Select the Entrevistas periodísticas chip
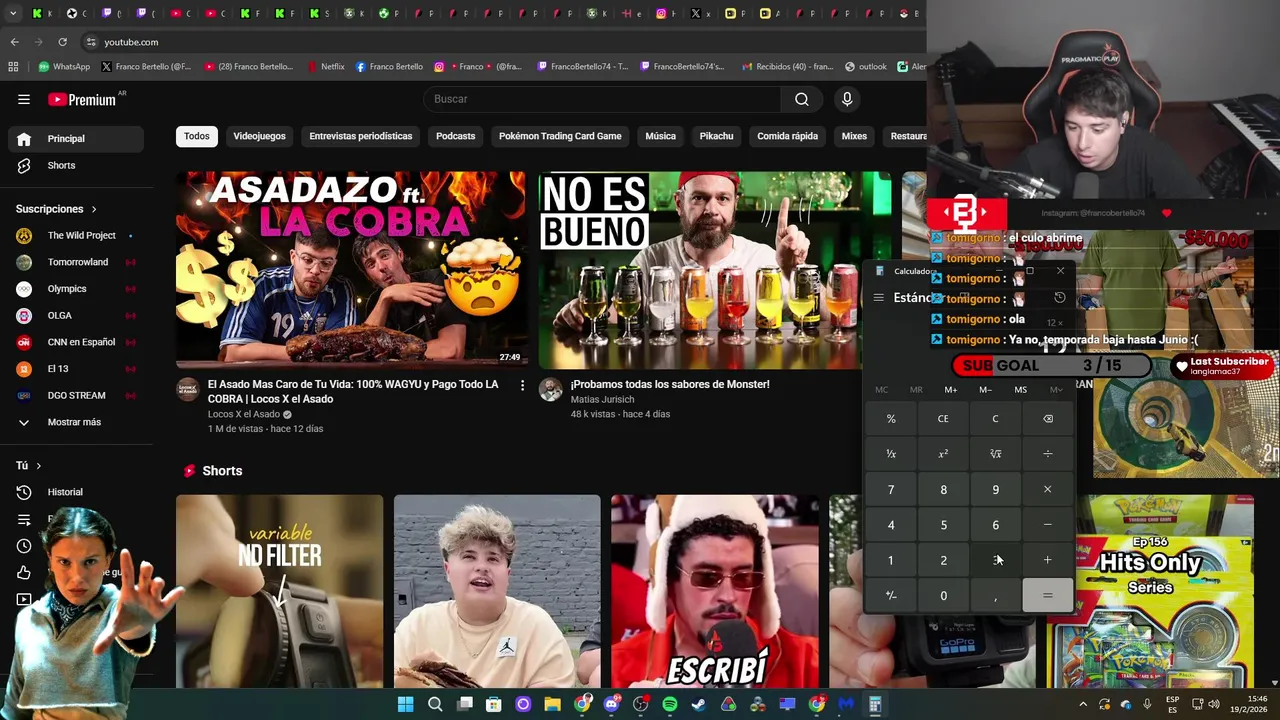The image size is (1280, 720). point(361,136)
